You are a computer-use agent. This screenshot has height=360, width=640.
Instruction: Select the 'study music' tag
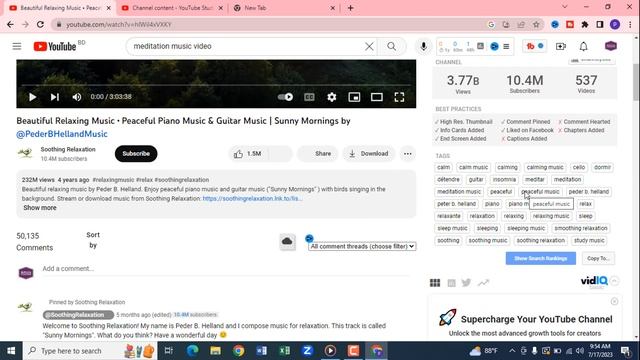(589, 240)
